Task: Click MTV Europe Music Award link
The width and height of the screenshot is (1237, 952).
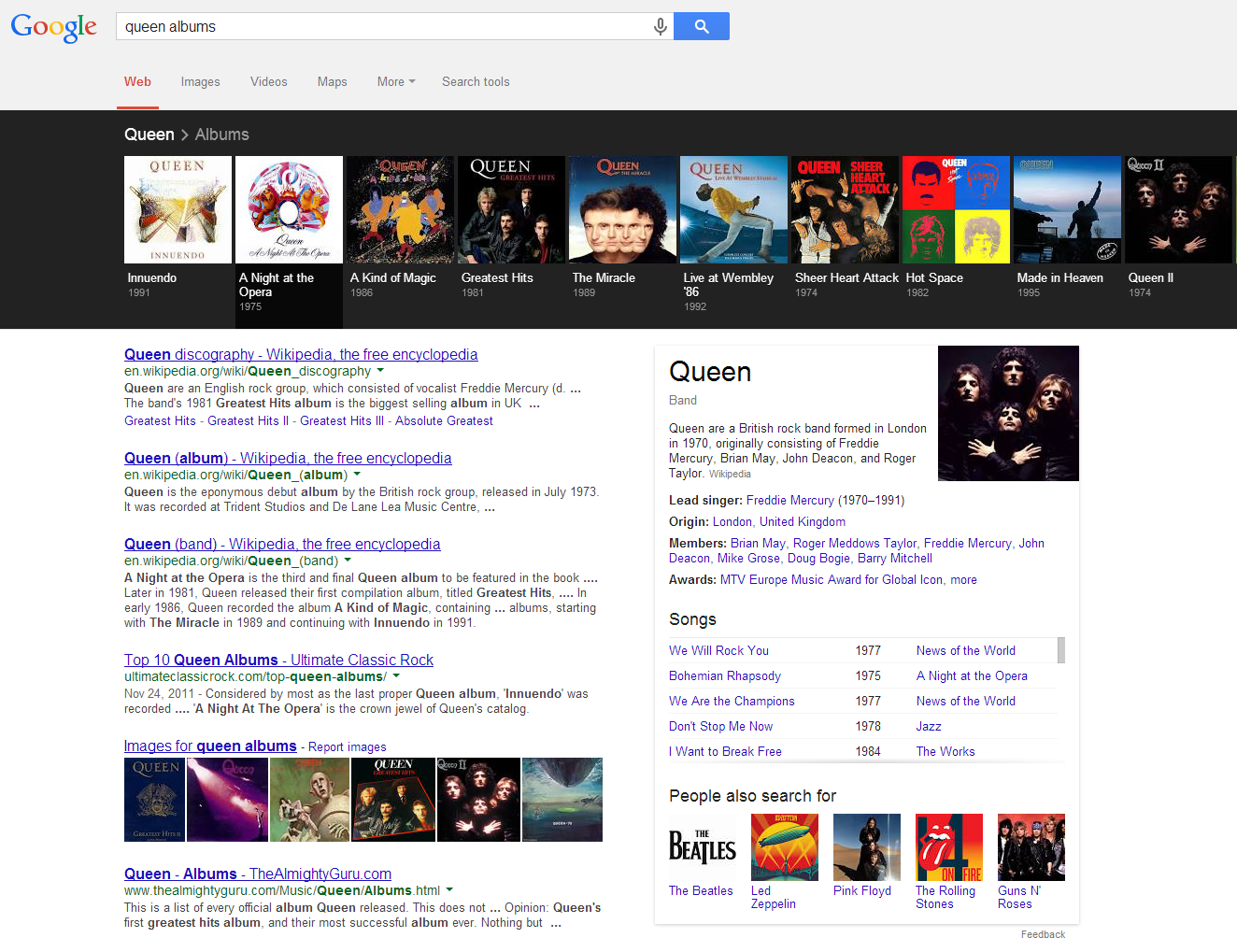Action: [x=832, y=580]
